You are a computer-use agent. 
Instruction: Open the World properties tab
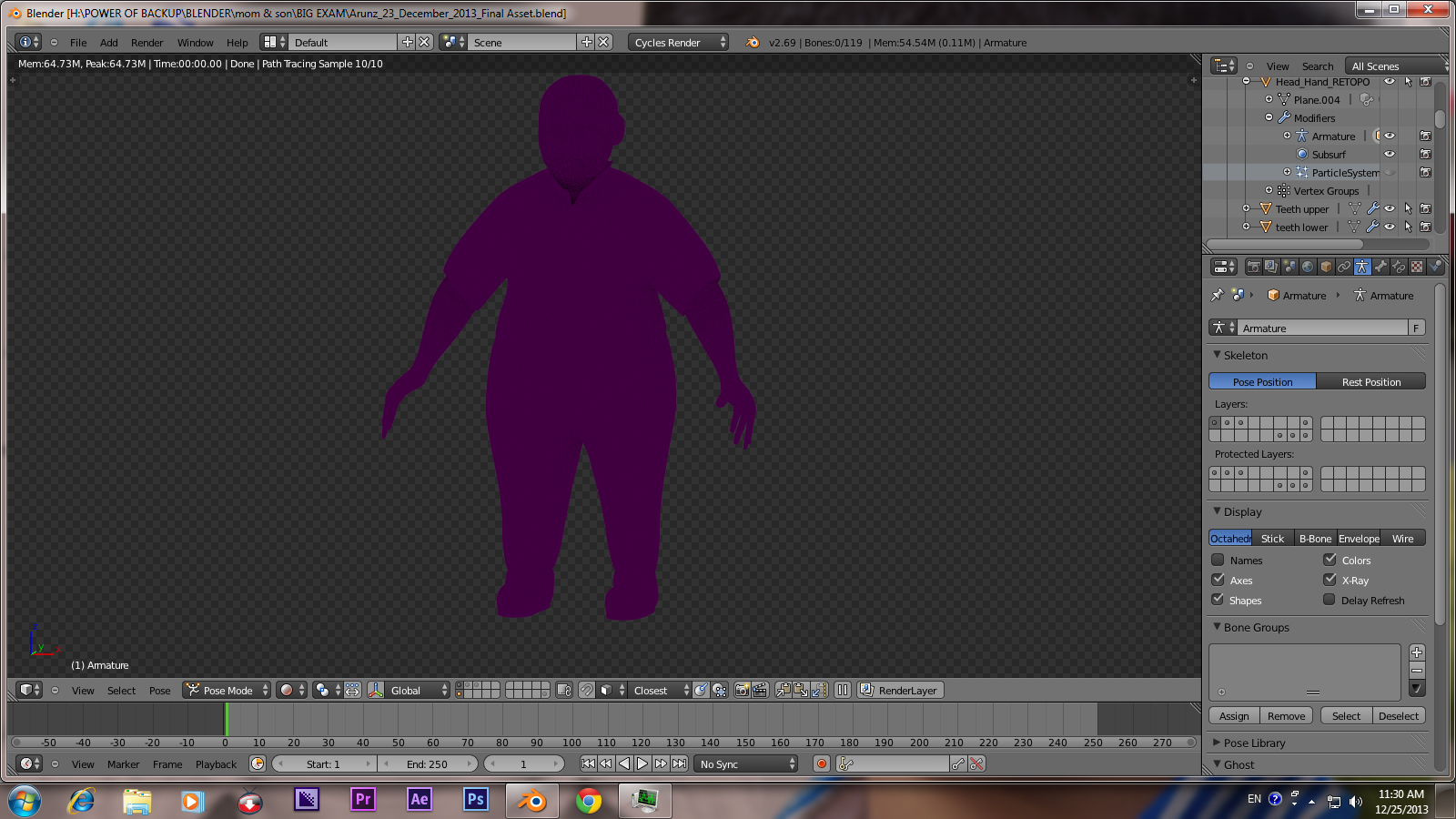[x=1308, y=267]
